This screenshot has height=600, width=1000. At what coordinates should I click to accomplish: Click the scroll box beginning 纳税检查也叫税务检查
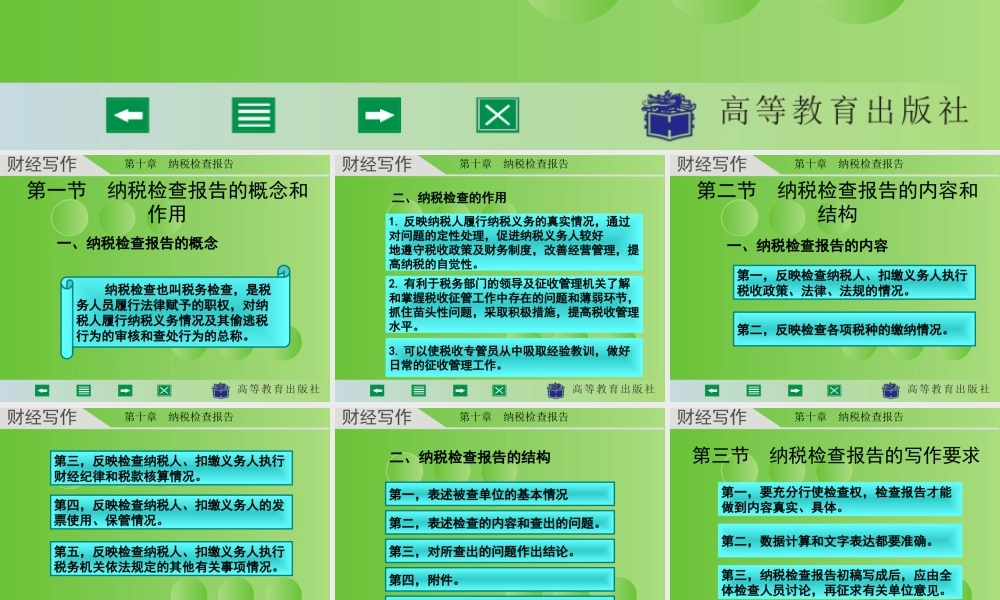click(175, 312)
